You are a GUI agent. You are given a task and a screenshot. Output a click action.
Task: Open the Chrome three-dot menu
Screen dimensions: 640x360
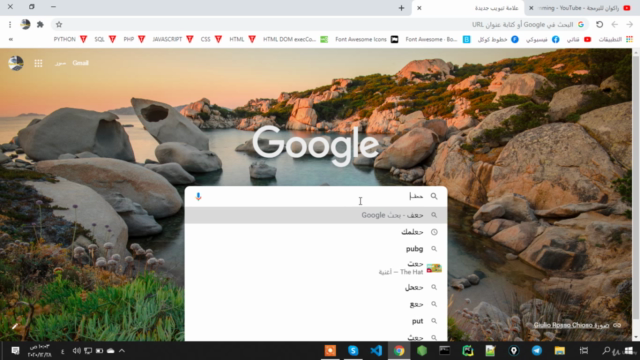pos(10,24)
